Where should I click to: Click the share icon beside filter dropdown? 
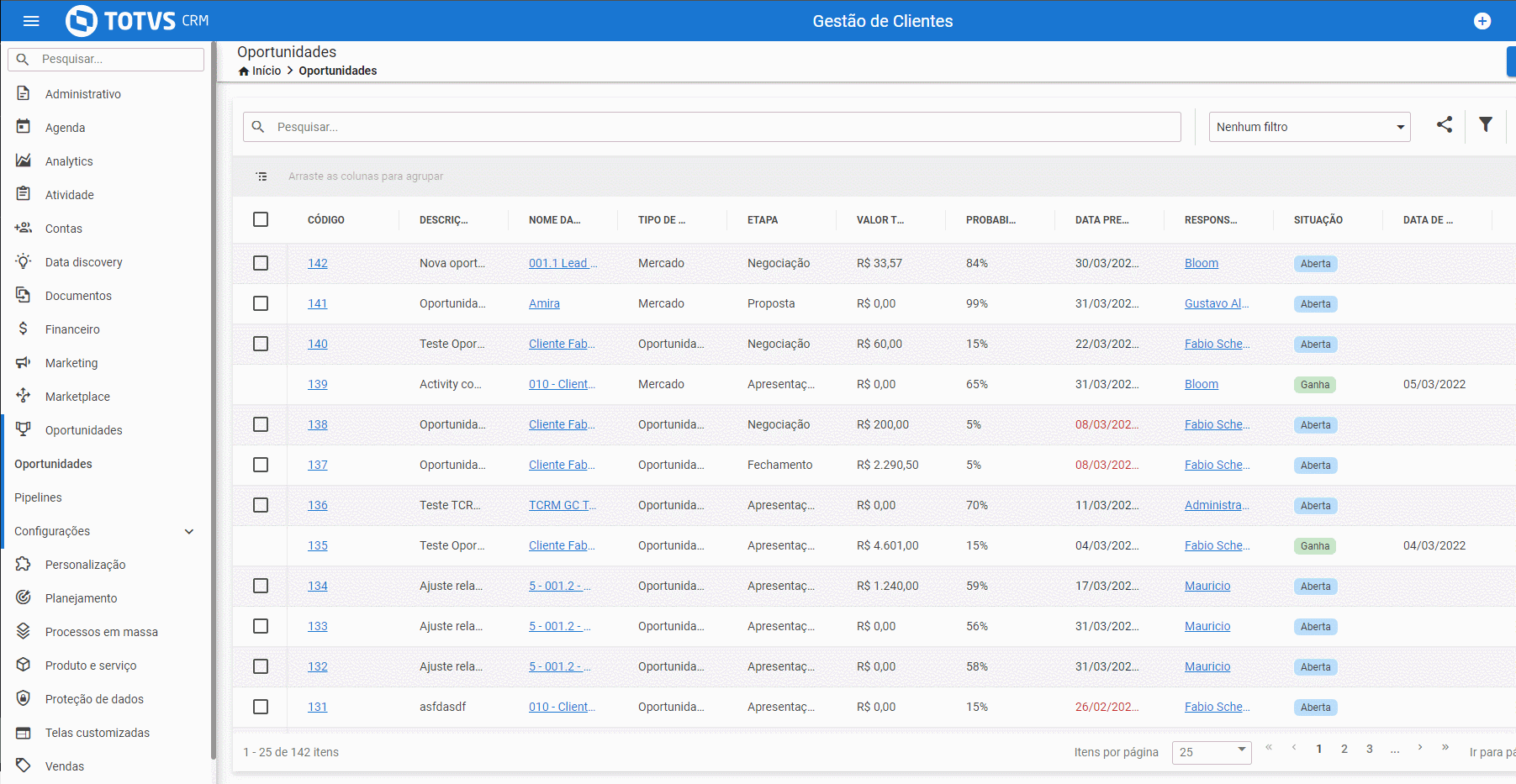pyautogui.click(x=1445, y=125)
